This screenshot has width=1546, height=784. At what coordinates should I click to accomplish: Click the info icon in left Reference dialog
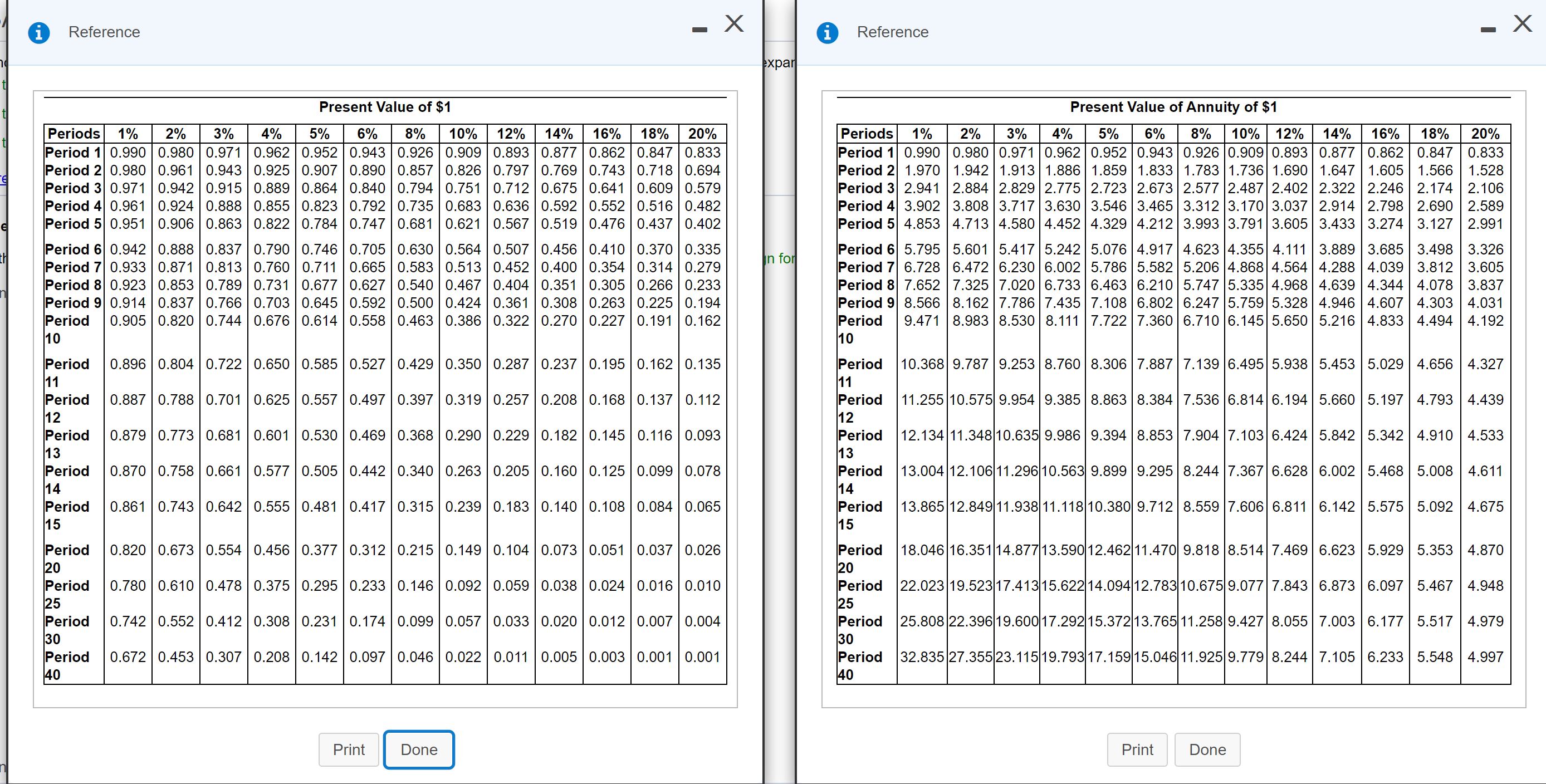pos(39,32)
